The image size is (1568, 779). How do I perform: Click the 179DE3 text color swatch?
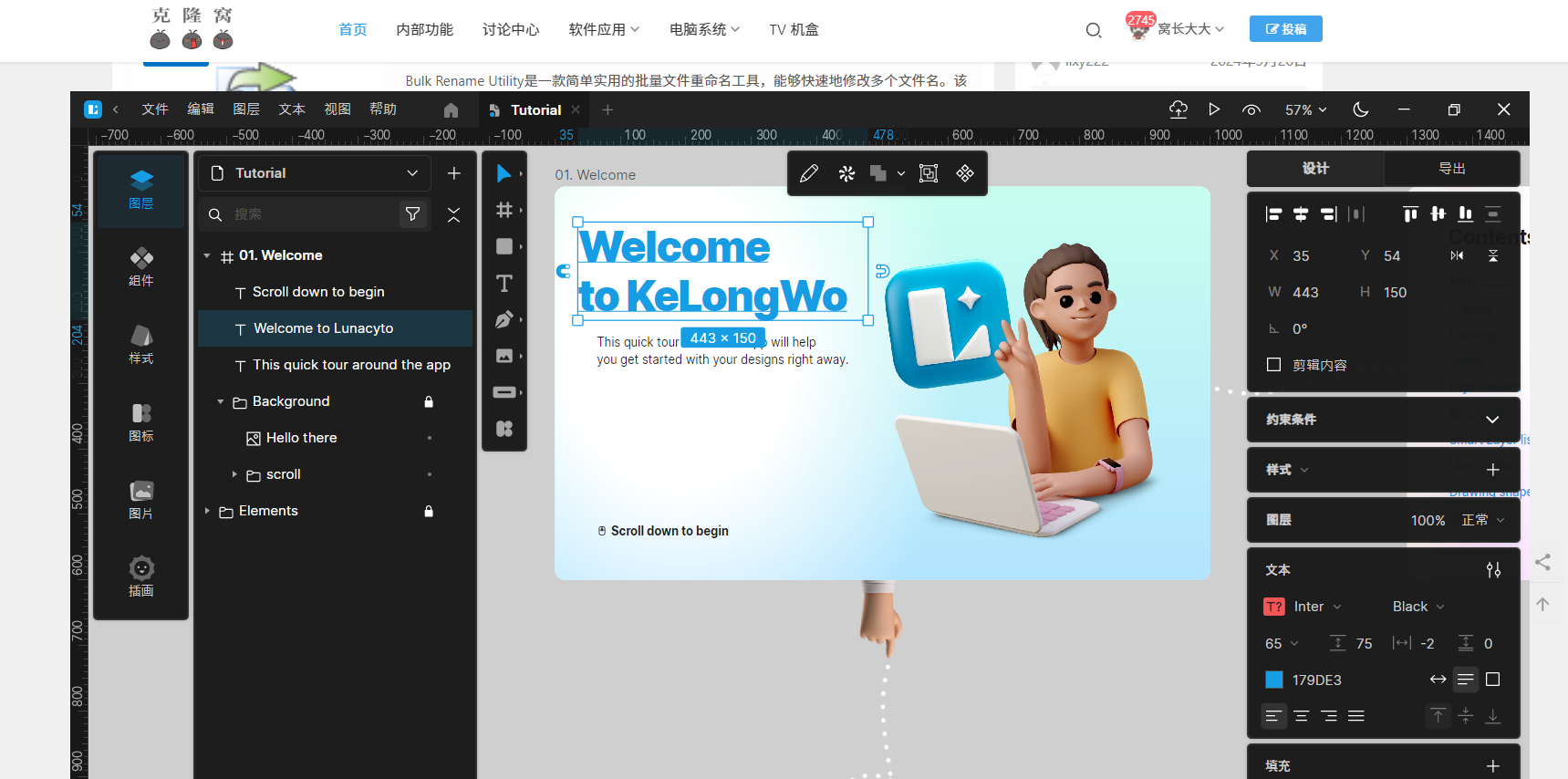(x=1274, y=680)
